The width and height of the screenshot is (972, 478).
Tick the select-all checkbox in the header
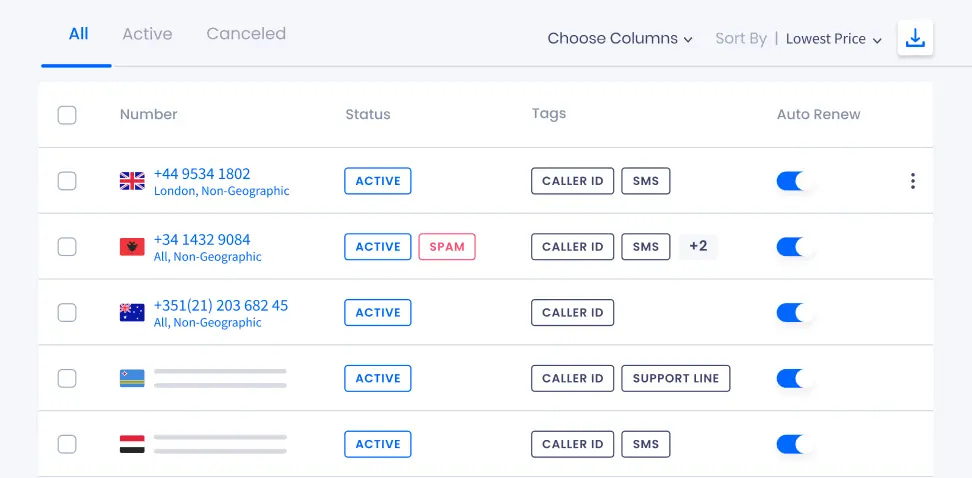67,115
